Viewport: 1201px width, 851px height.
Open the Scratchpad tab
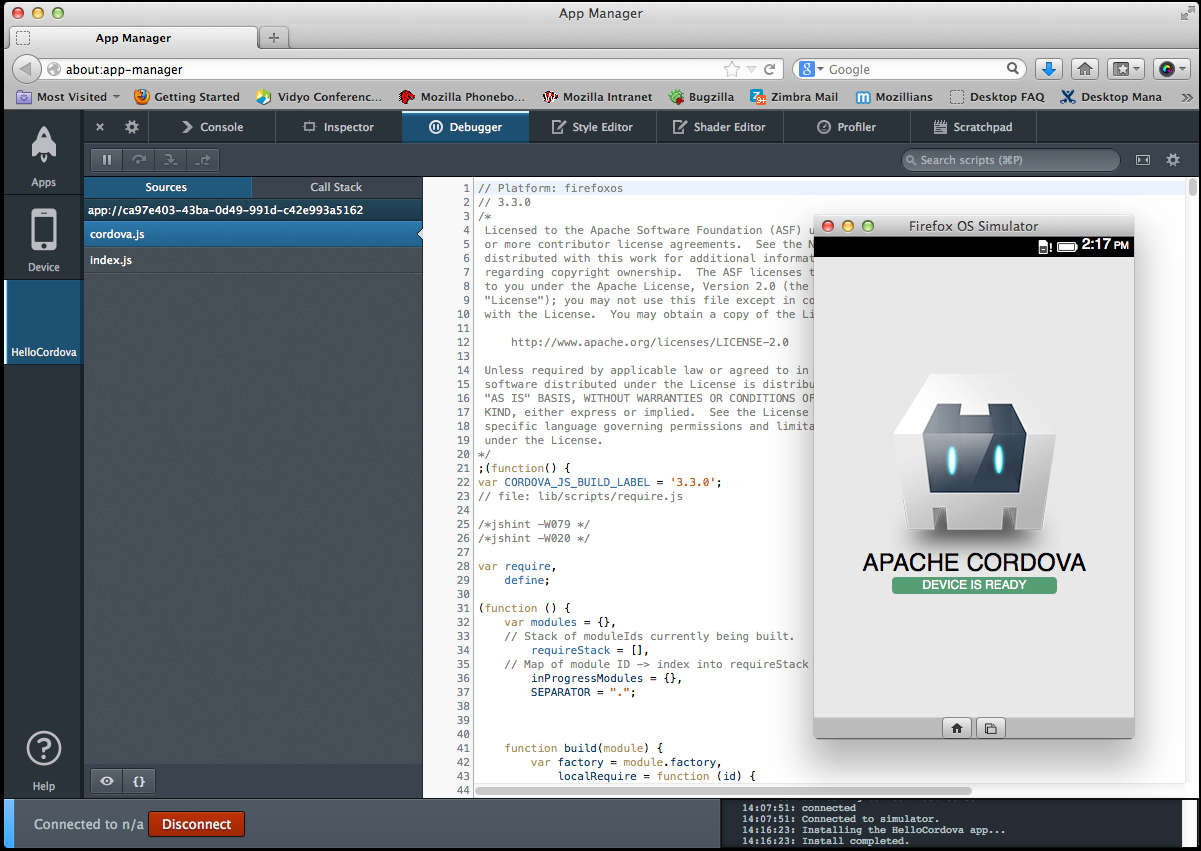click(x=973, y=127)
